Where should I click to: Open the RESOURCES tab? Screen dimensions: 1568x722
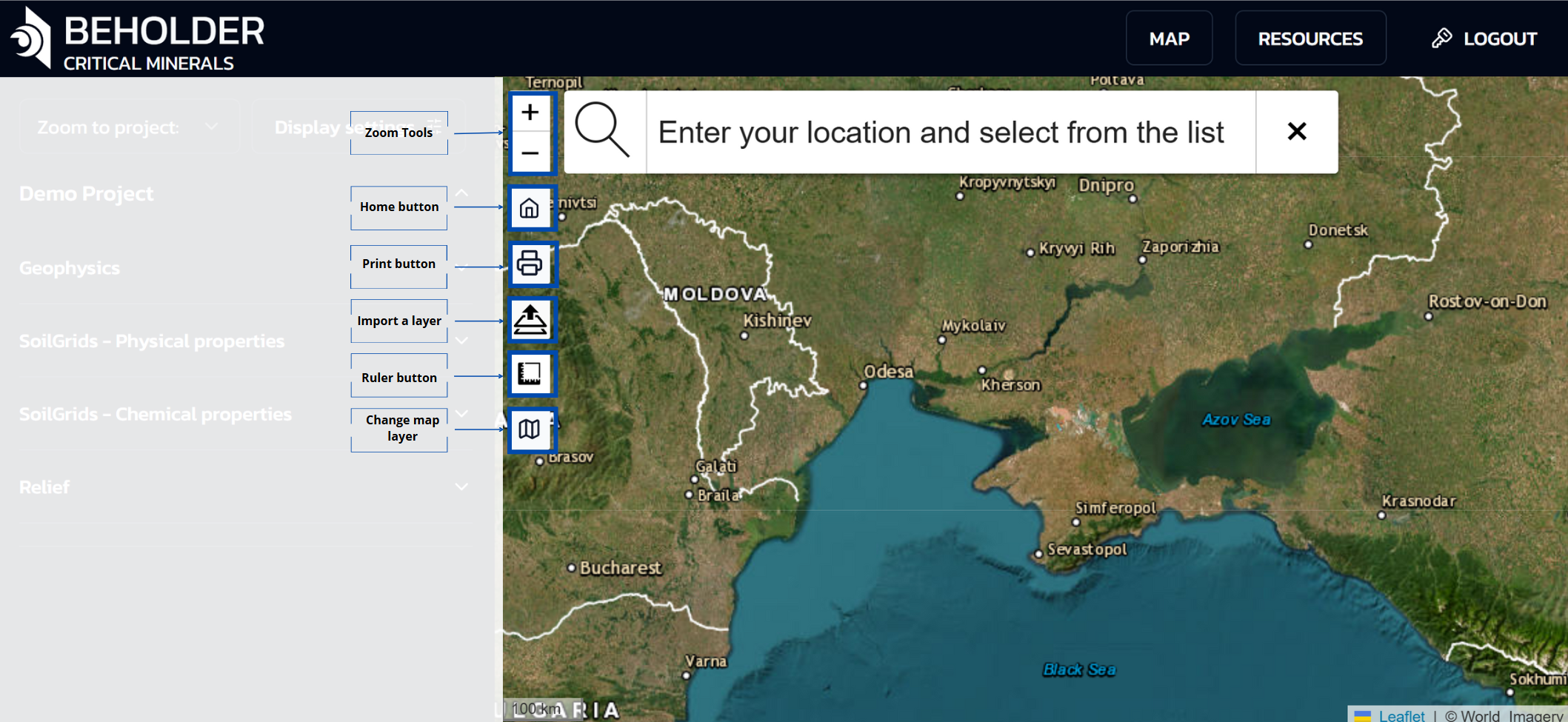[x=1310, y=39]
